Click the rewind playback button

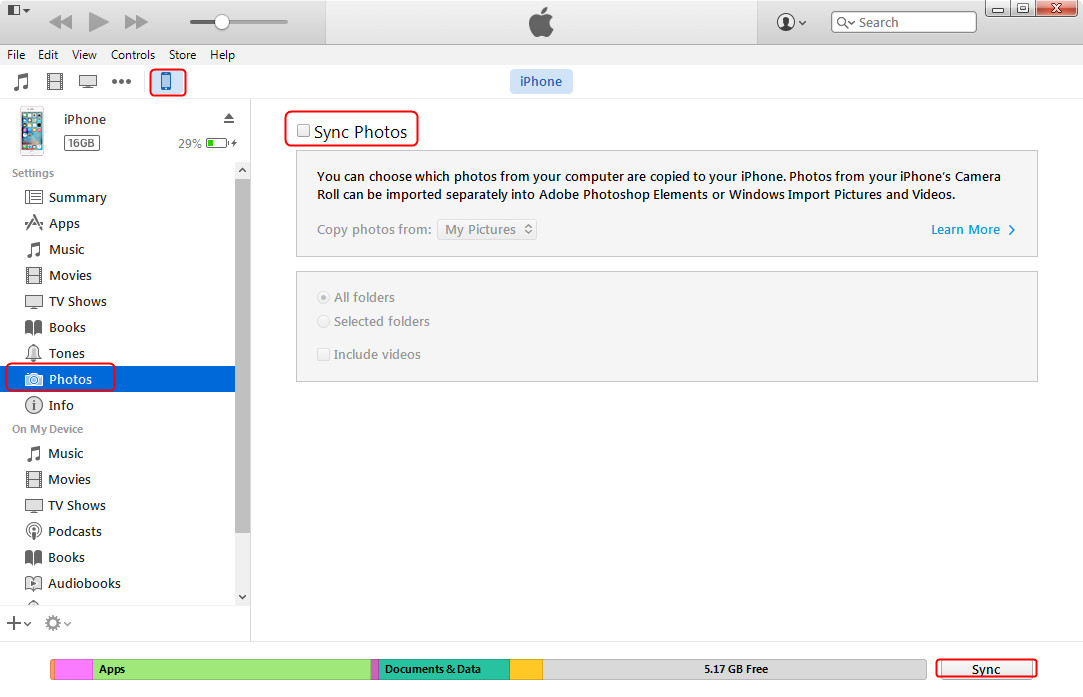point(61,22)
